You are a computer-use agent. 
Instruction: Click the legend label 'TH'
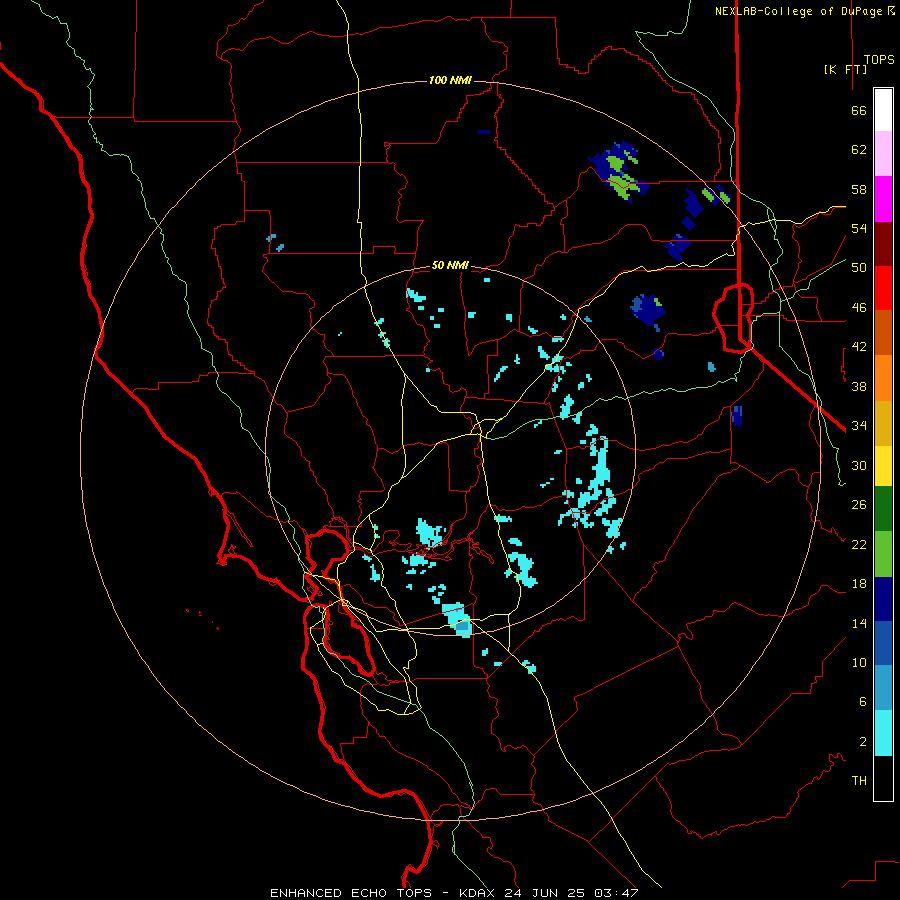click(859, 781)
